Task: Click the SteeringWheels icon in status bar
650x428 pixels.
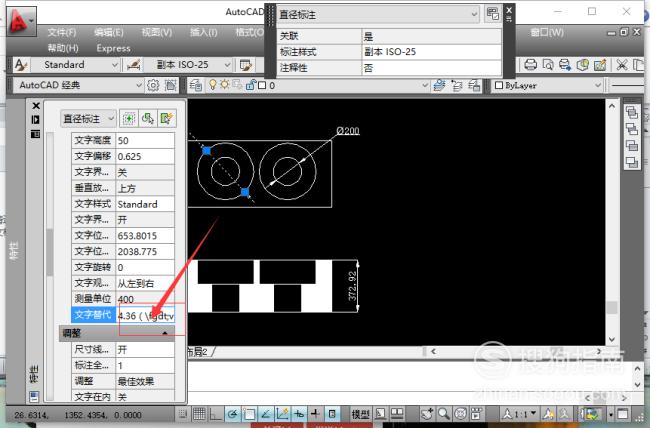Action: pos(461,414)
